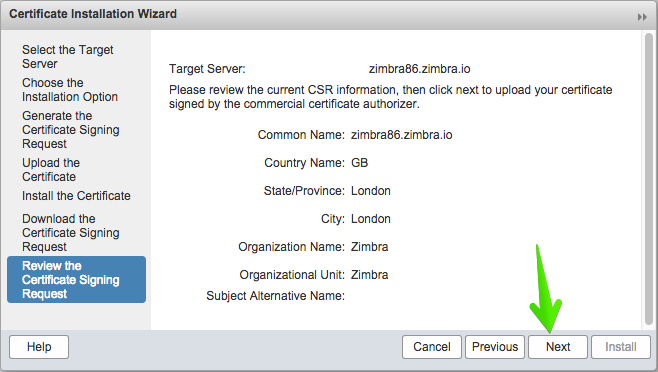Open Download the Certificate Signing Request step
Image resolution: width=658 pixels, height=372 pixels.
point(70,233)
